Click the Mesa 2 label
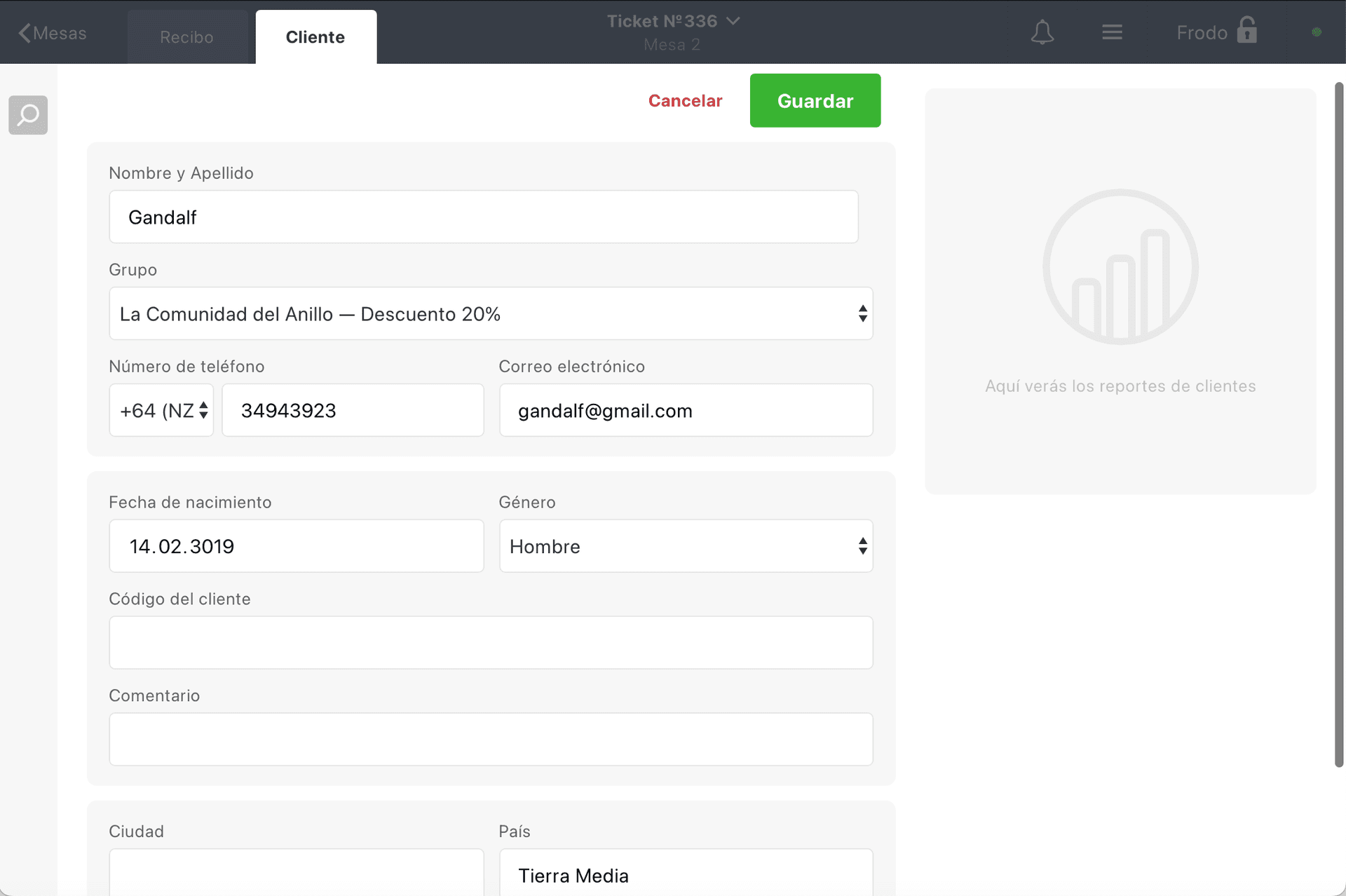 click(x=672, y=45)
